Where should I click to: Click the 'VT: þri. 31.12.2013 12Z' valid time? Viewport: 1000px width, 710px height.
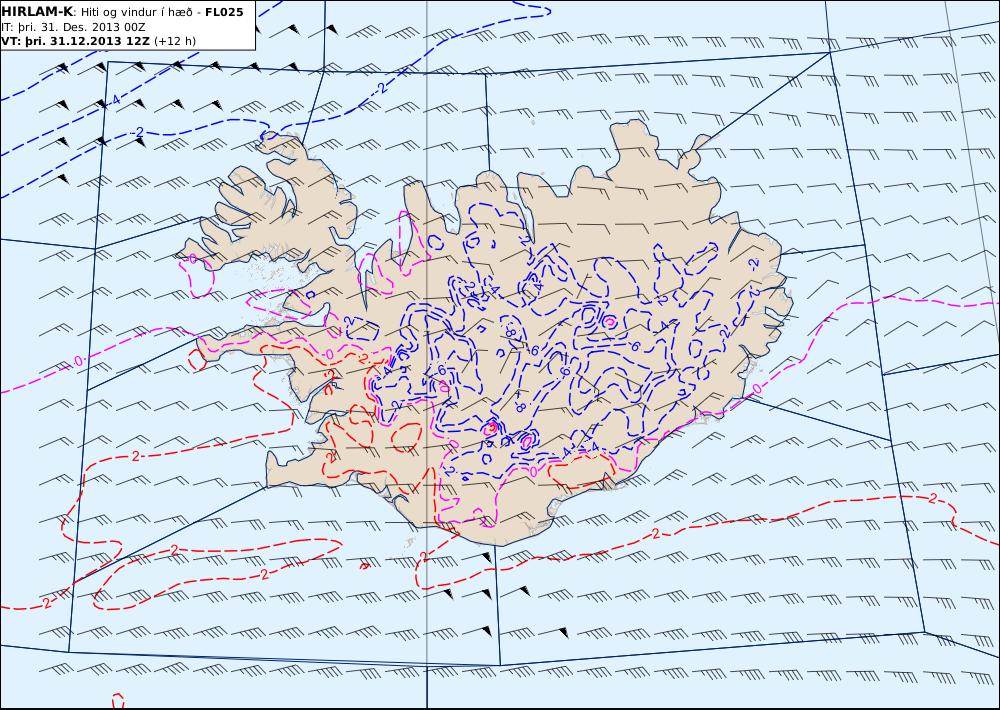tap(75, 41)
